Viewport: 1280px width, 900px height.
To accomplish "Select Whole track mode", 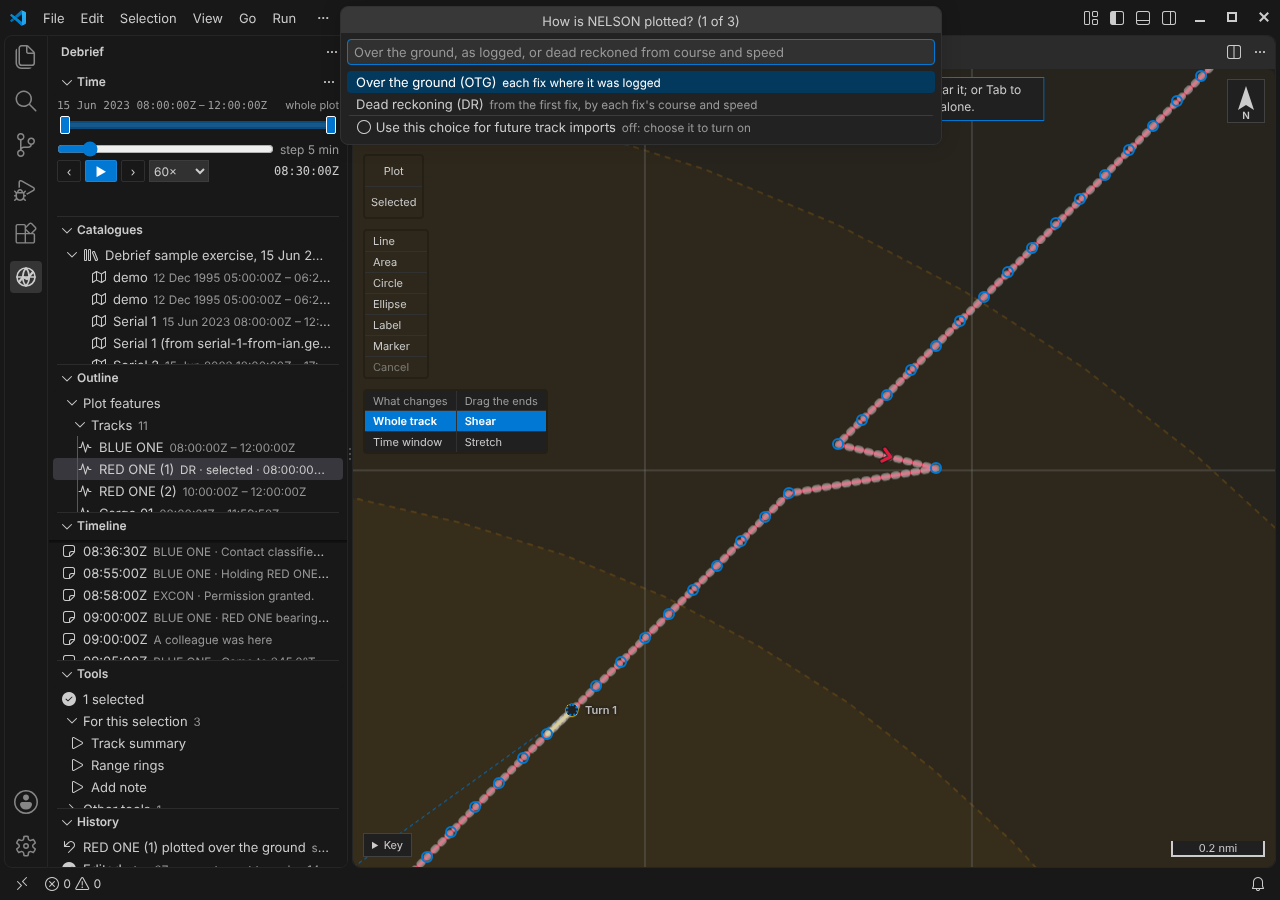I will (x=410, y=422).
